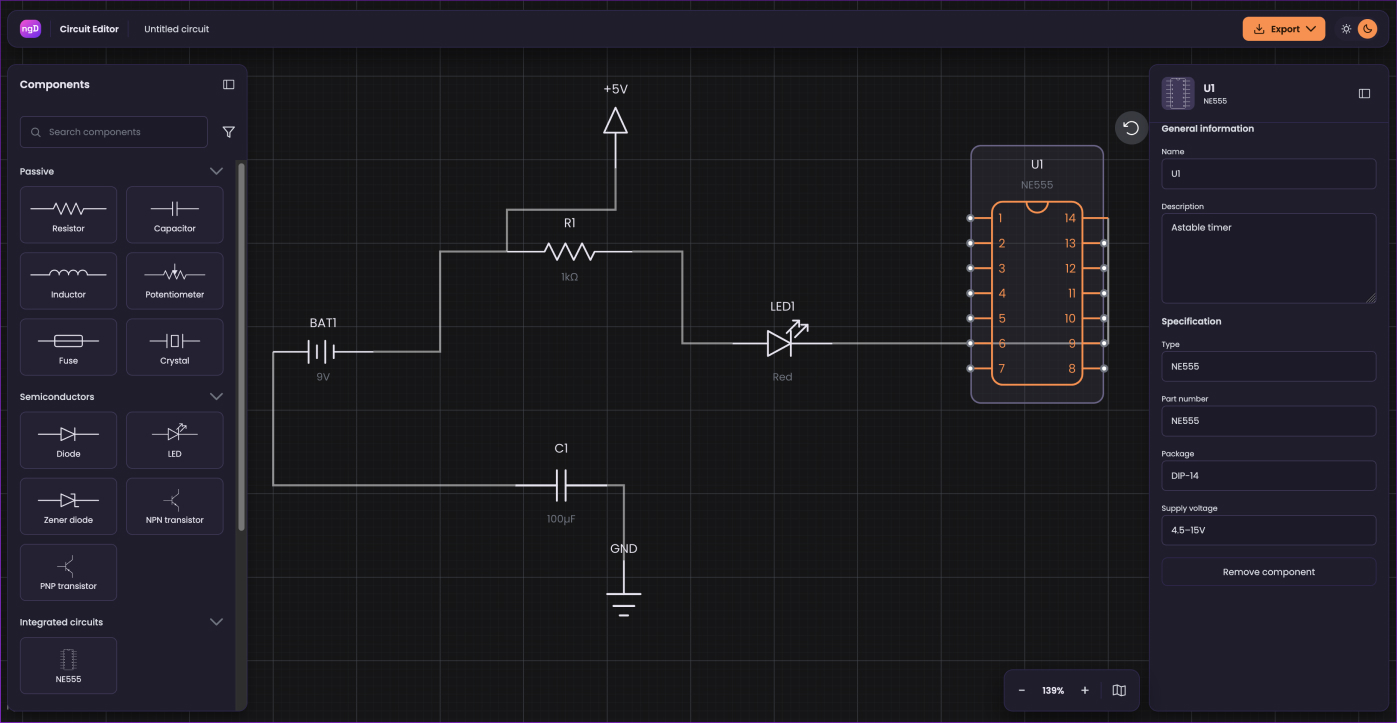Select the Resistor component
This screenshot has width=1397, height=723.
68,215
